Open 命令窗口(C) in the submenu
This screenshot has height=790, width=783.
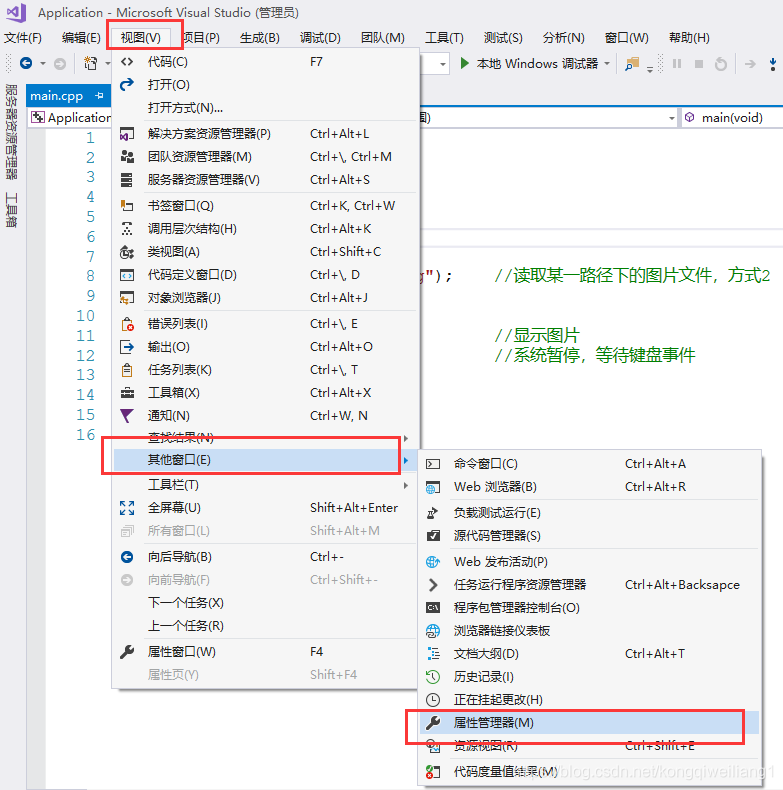[x=590, y=464]
